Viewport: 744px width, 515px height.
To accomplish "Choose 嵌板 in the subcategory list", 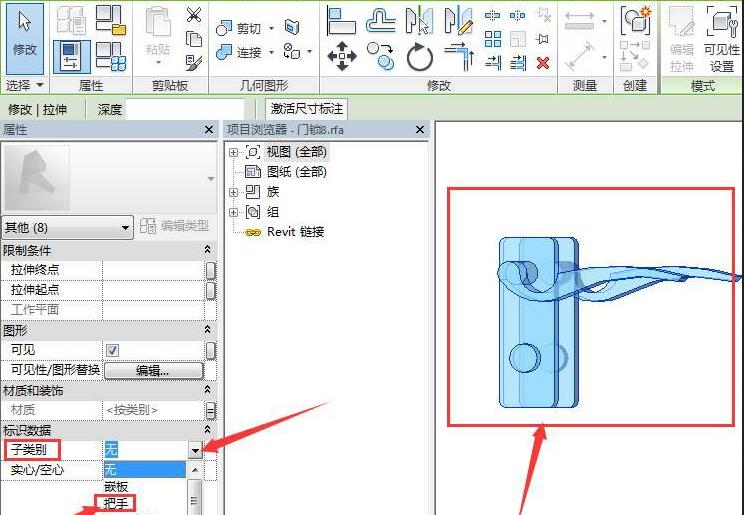I will point(116,486).
